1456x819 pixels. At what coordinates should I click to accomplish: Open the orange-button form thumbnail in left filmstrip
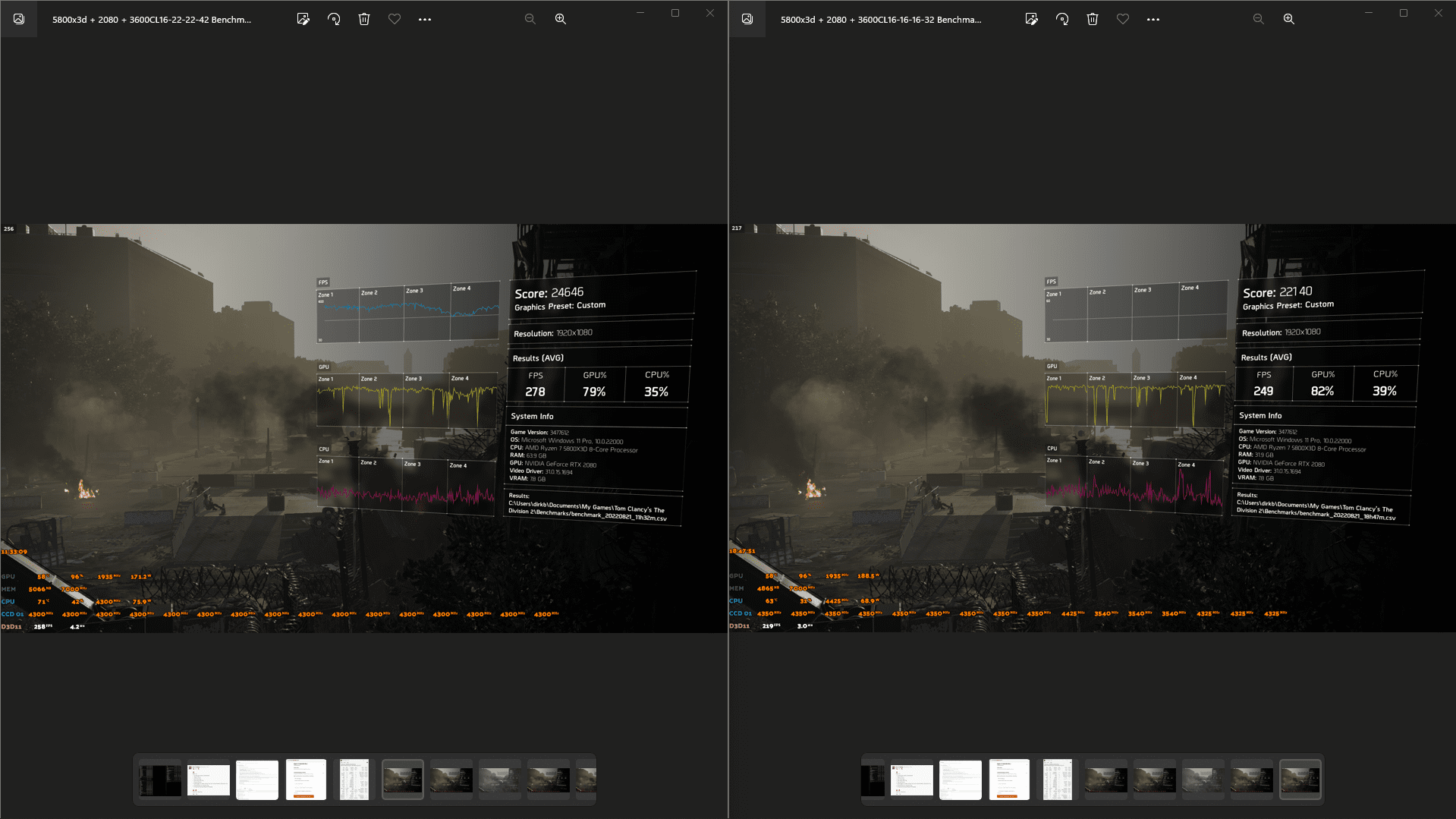click(306, 780)
